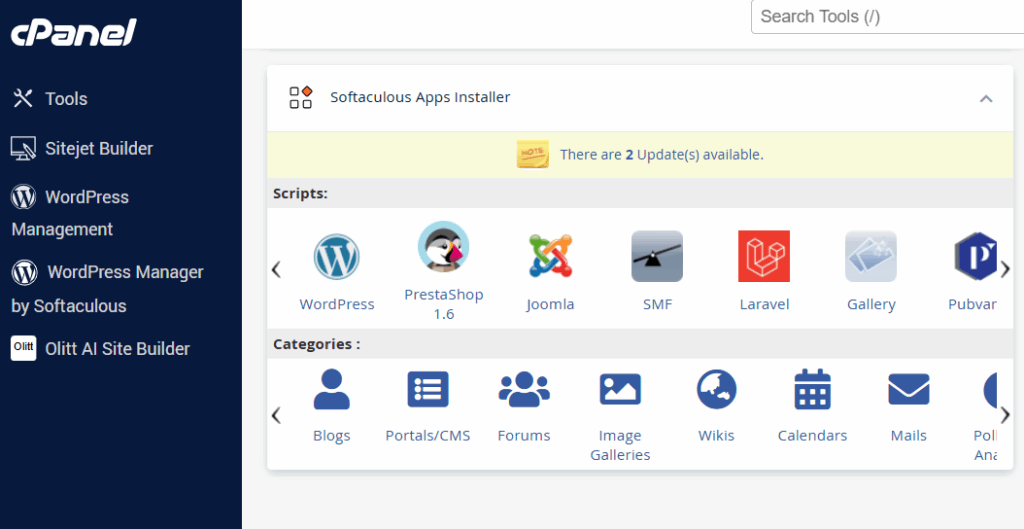Open the Portals/CMS list icon
Viewport: 1024px width, 529px height.
(x=428, y=389)
